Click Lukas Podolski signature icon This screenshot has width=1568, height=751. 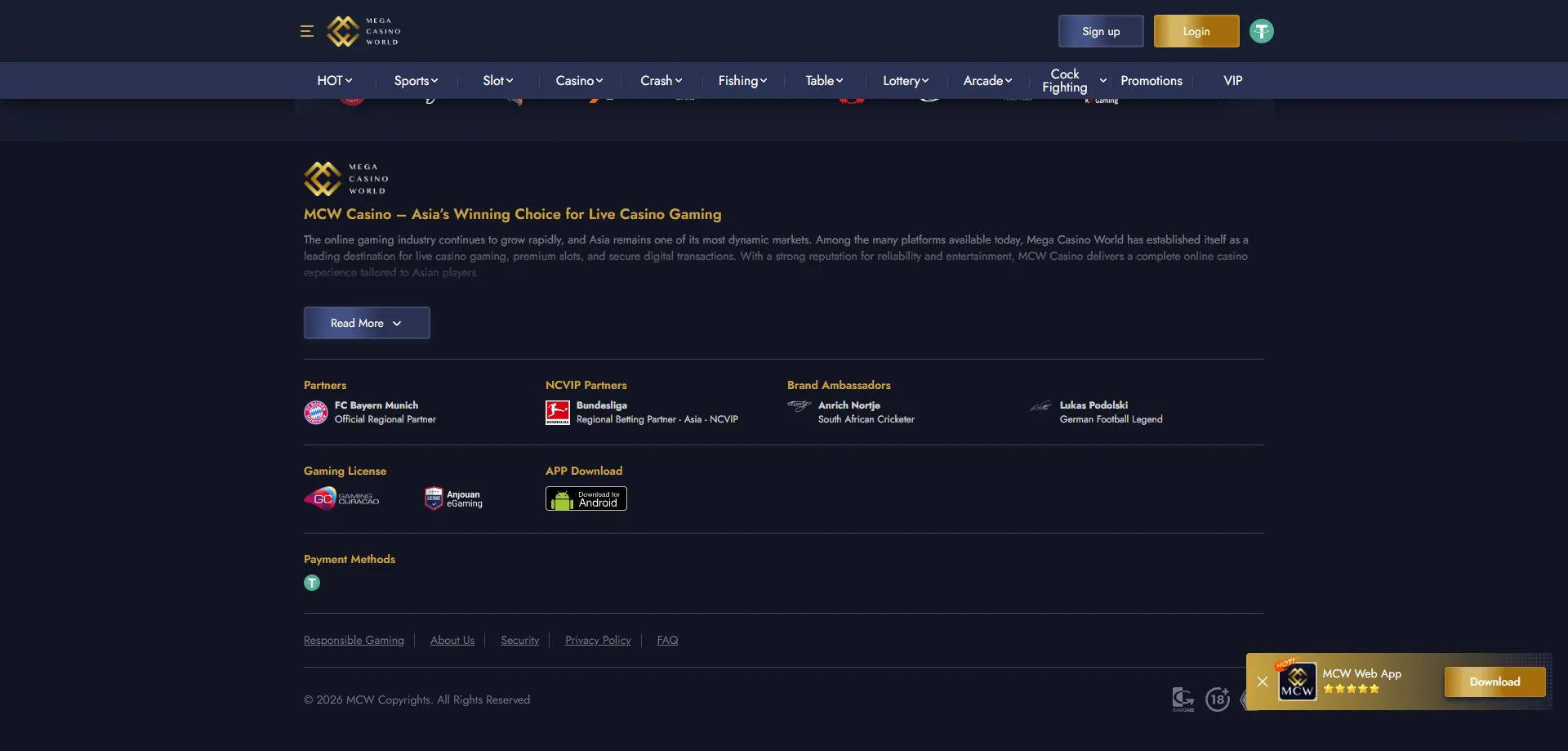(1040, 406)
